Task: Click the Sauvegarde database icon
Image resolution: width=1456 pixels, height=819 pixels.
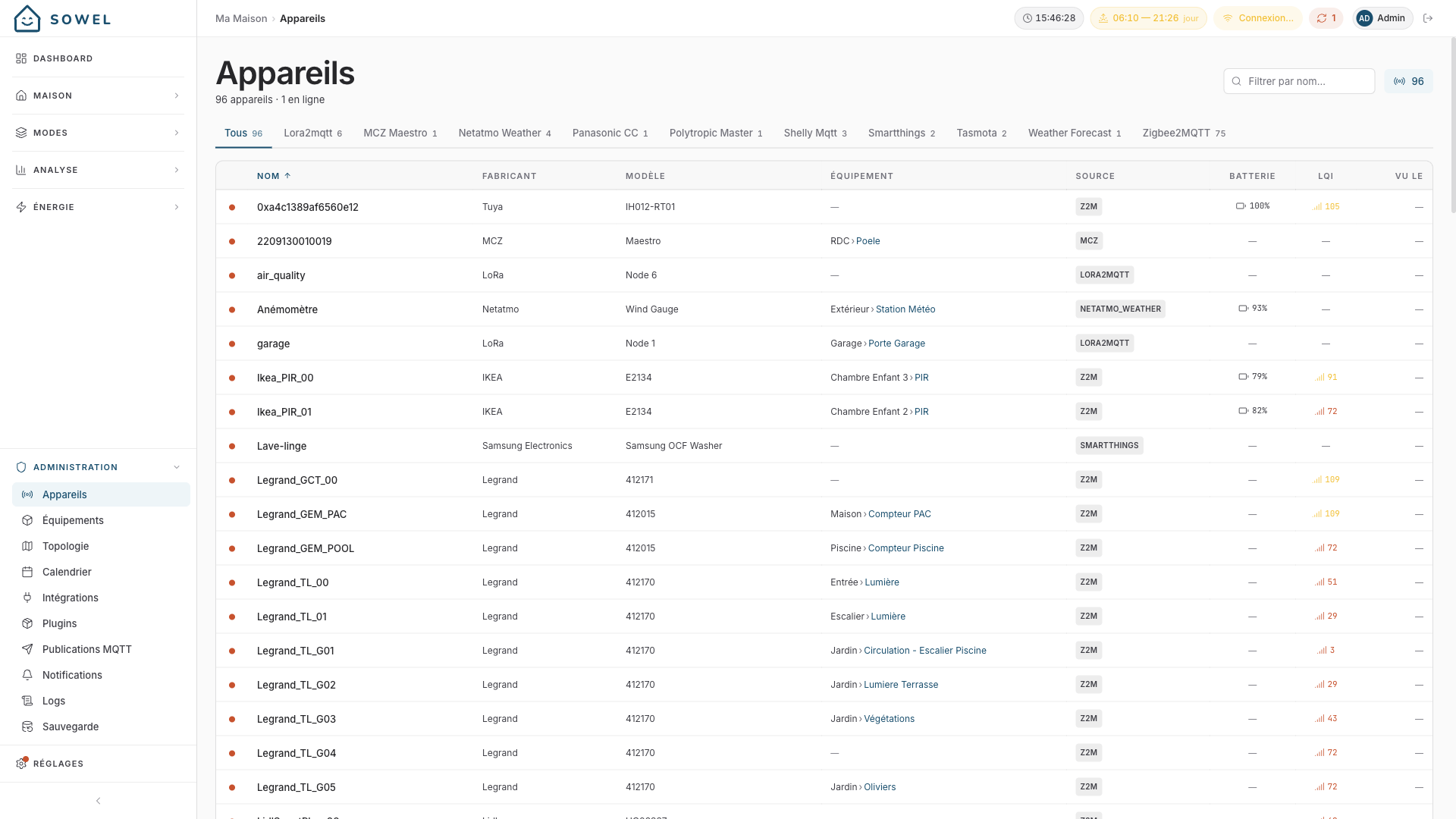Action: (27, 726)
